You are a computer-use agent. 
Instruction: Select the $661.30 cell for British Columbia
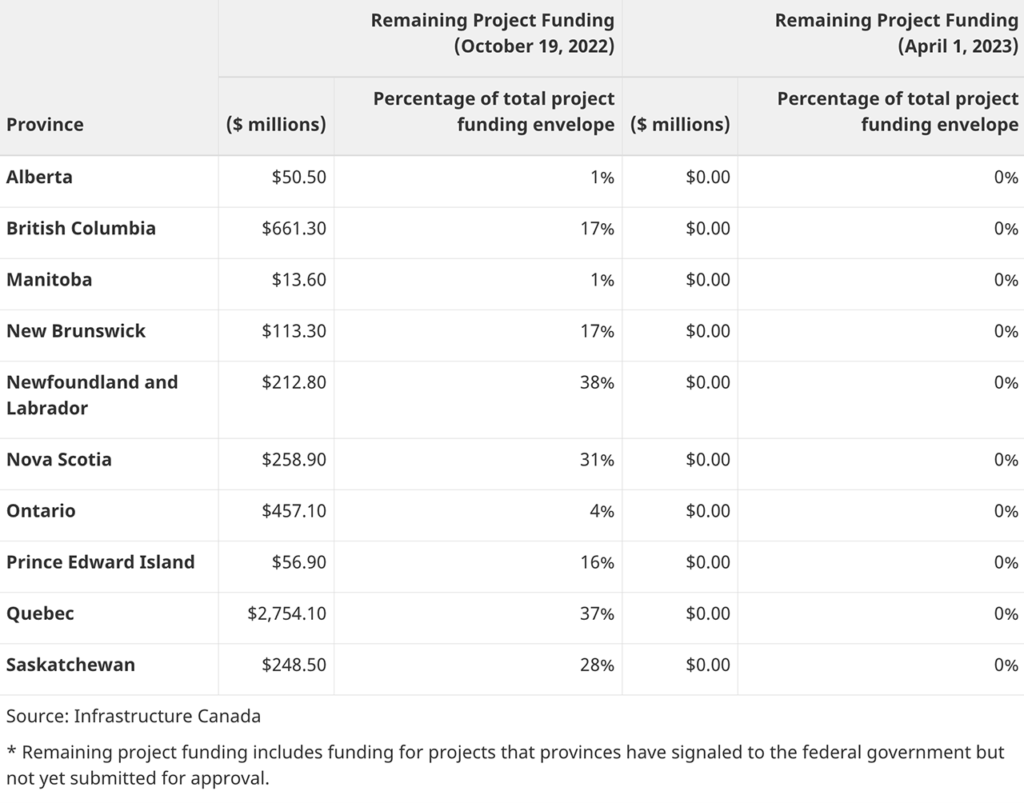(x=294, y=229)
